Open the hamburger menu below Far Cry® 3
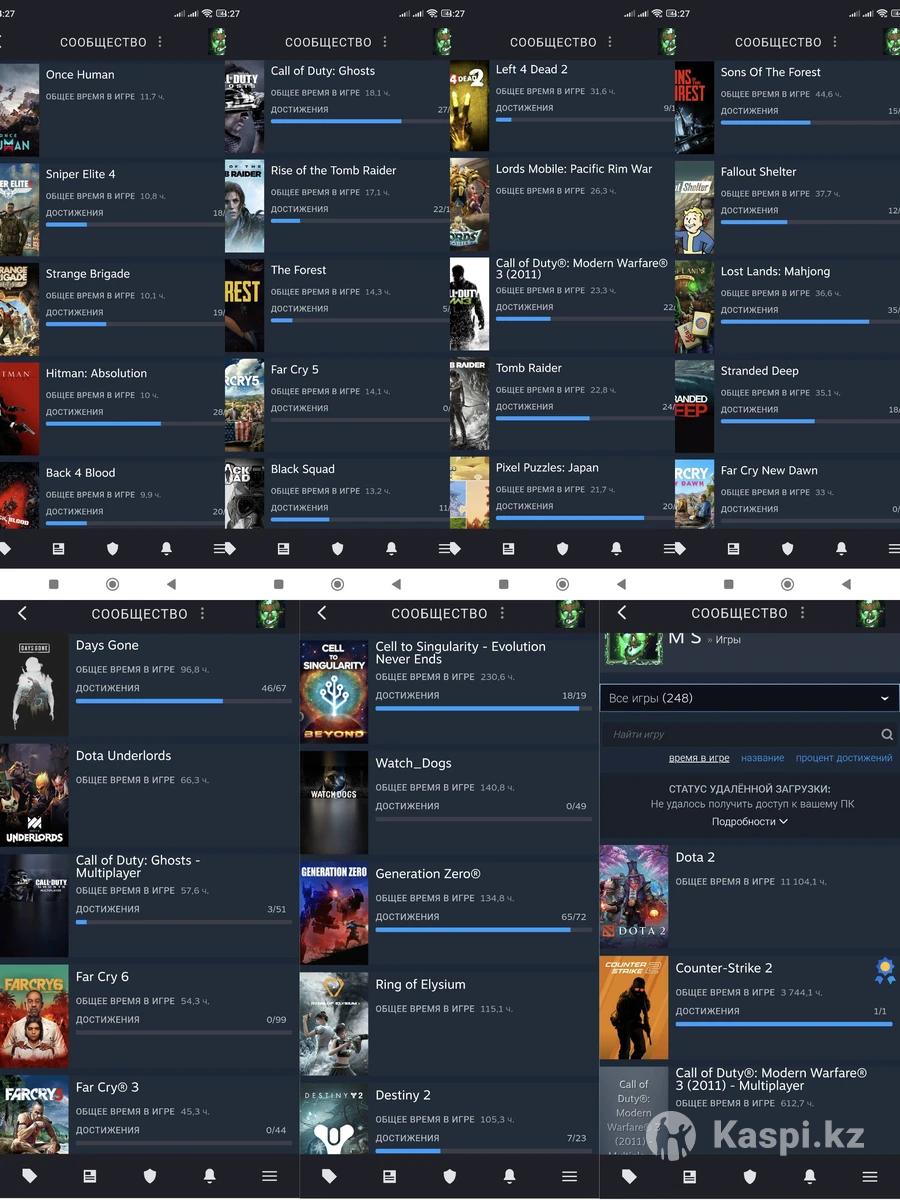900x1200 pixels. click(270, 1176)
